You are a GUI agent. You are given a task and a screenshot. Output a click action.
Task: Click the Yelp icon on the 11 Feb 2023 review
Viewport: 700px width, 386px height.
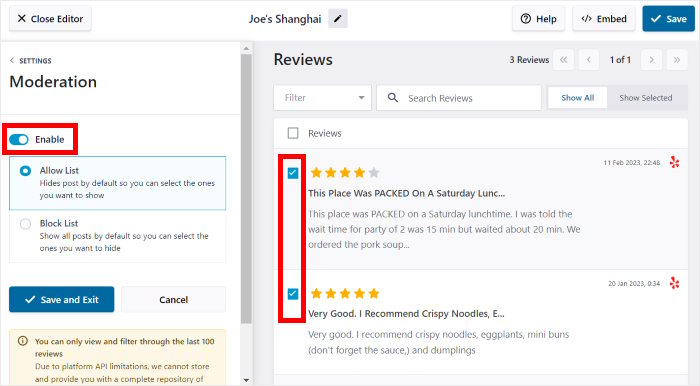click(x=675, y=162)
